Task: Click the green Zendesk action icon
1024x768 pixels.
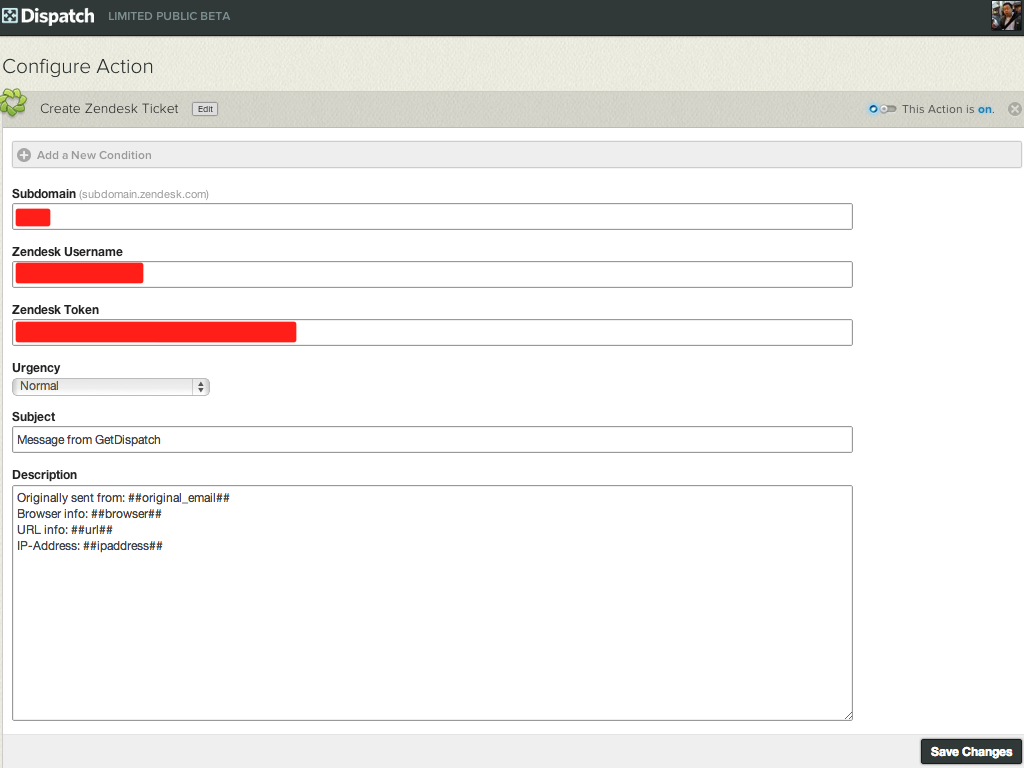Action: pos(14,104)
